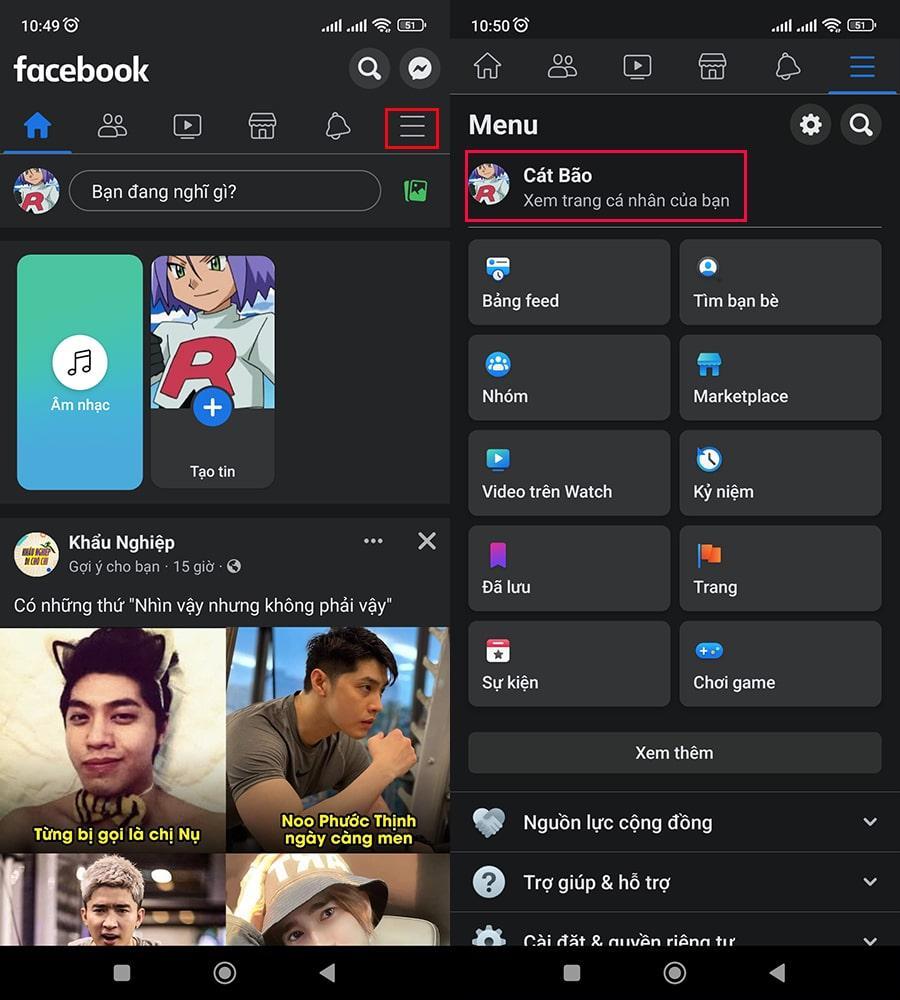Image resolution: width=900 pixels, height=1000 pixels.
Task: Open the Kỷ niệm memories shortcut
Action: tap(780, 473)
